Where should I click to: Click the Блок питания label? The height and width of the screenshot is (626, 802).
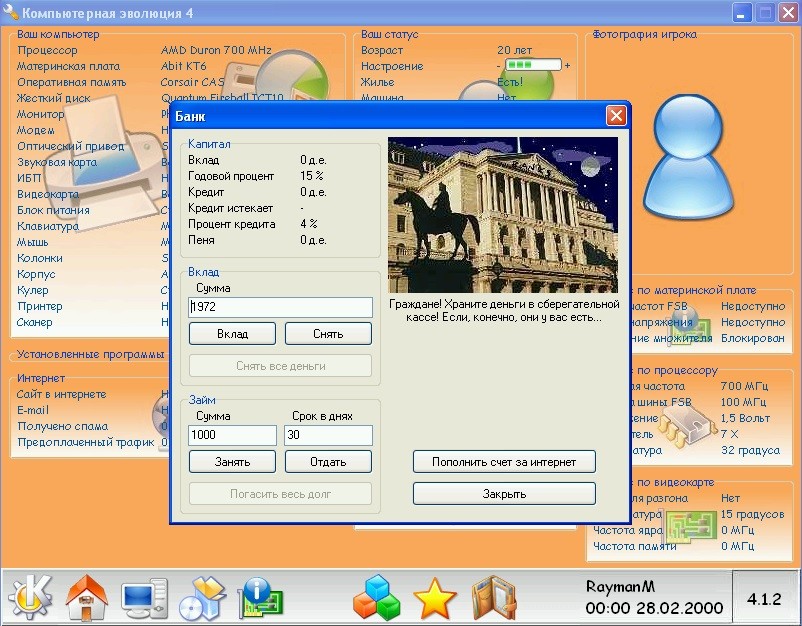point(53,210)
